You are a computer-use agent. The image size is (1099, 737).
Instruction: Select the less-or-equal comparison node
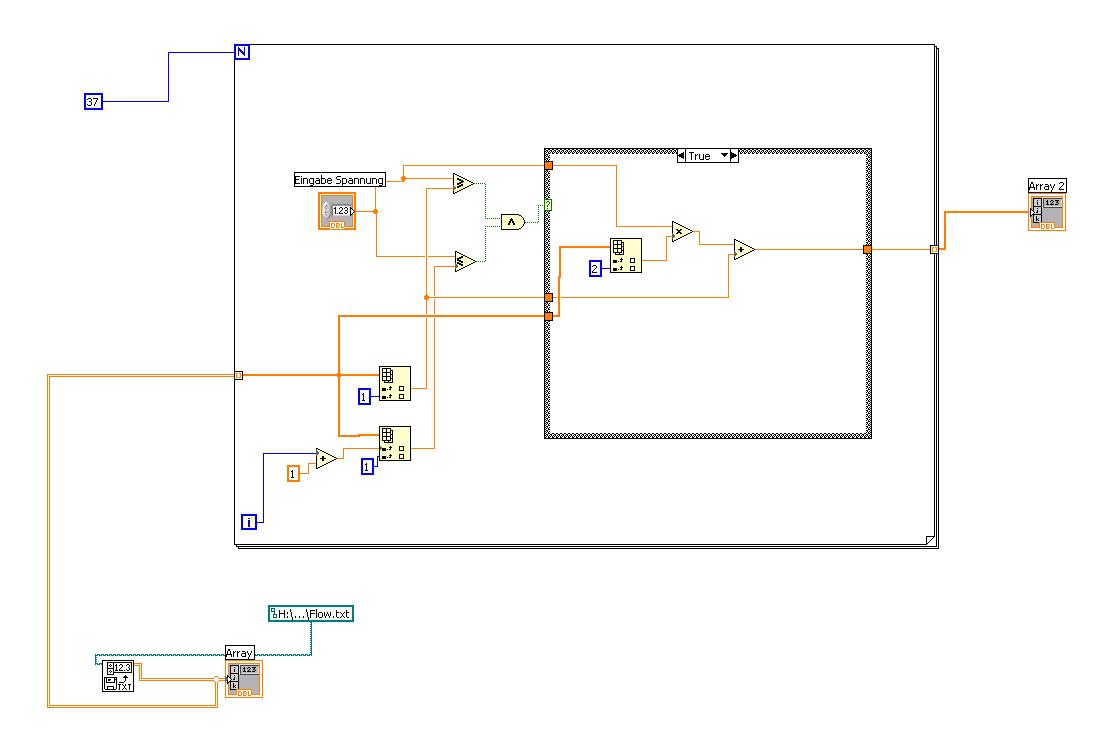click(x=465, y=261)
